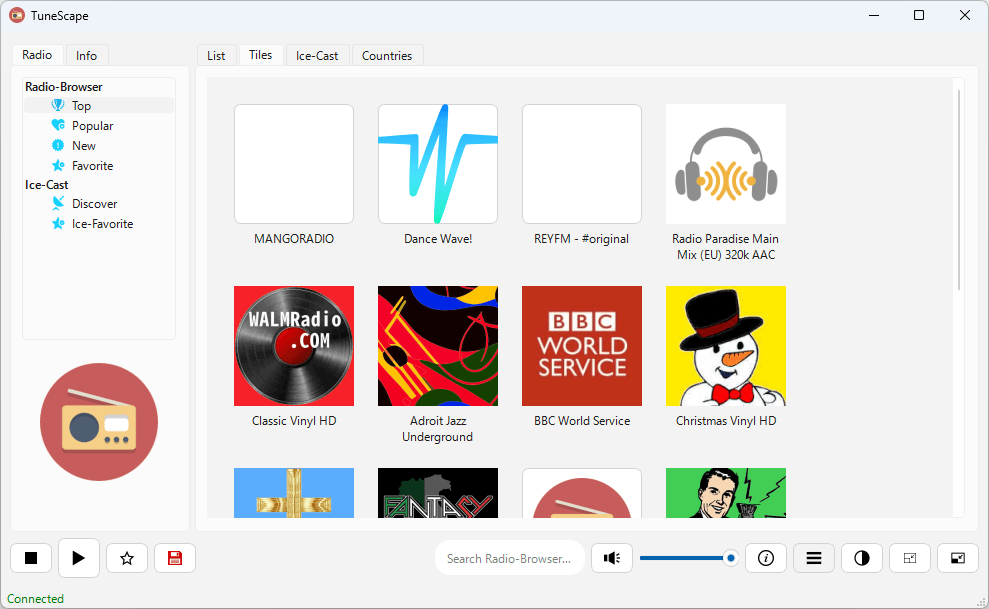The image size is (989, 609).
Task: Select Popular in Radio-Browser tree
Action: click(x=92, y=125)
